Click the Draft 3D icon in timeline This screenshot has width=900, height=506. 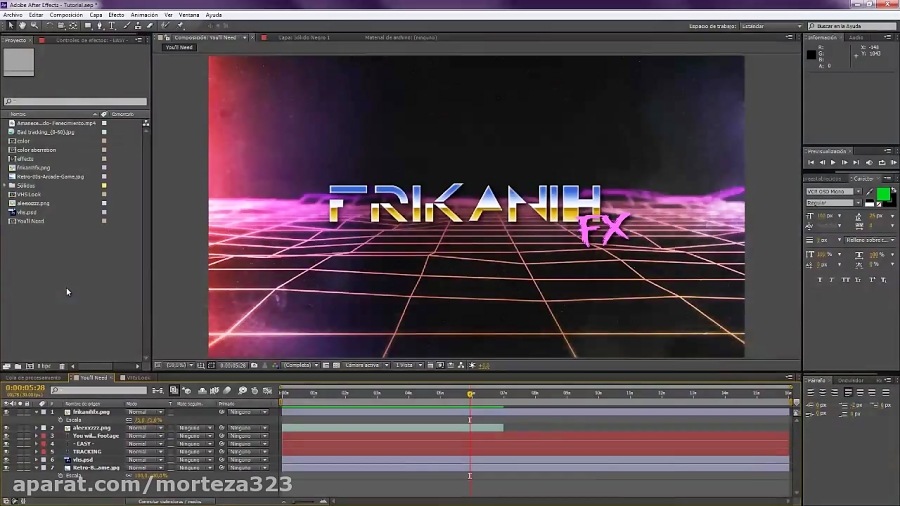(187, 391)
